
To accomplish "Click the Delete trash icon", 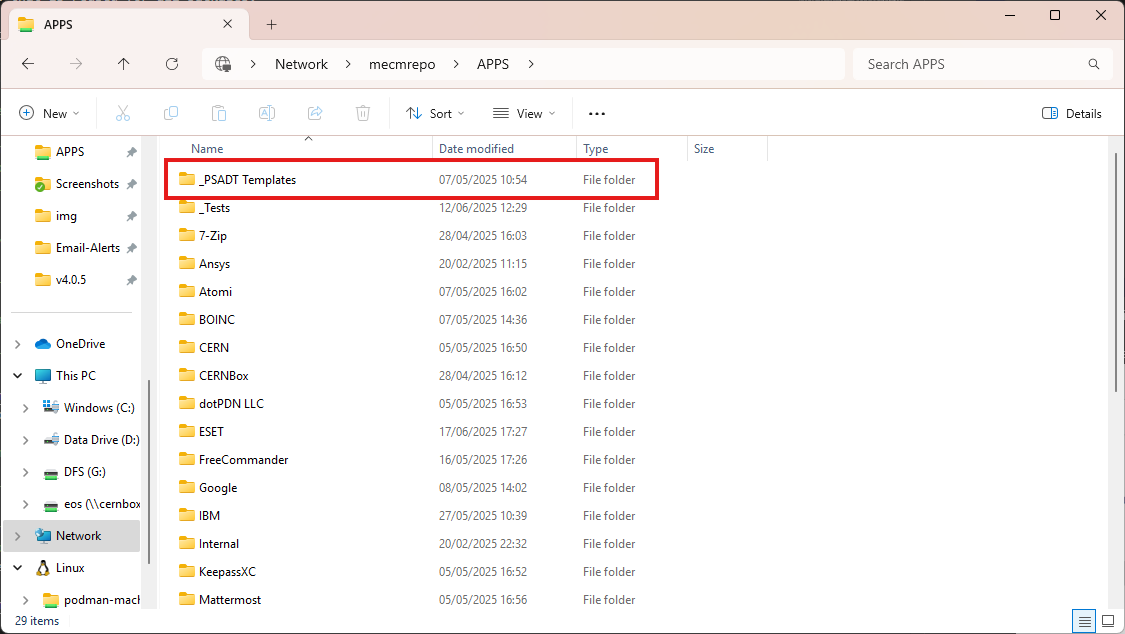I will point(364,114).
